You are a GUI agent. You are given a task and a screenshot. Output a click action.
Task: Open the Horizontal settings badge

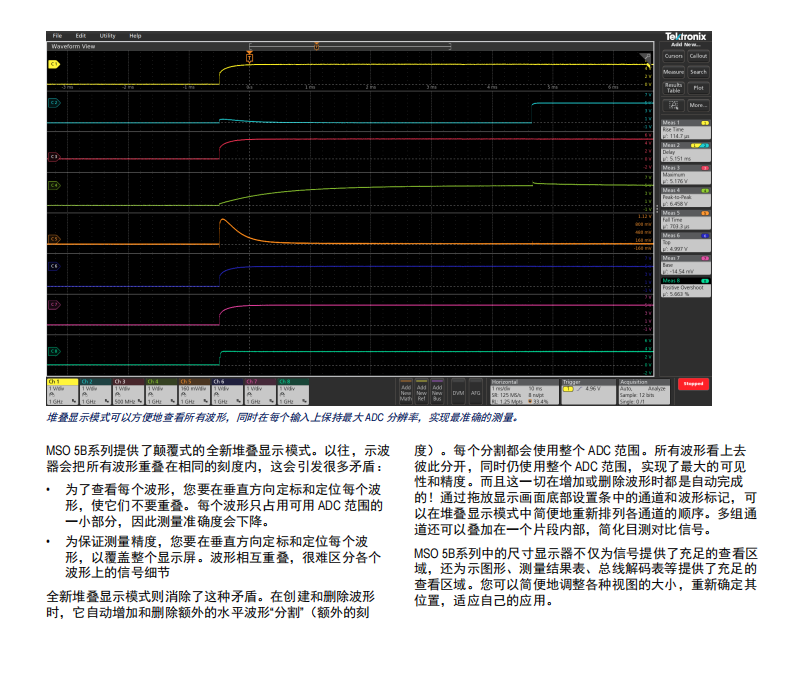(x=524, y=392)
